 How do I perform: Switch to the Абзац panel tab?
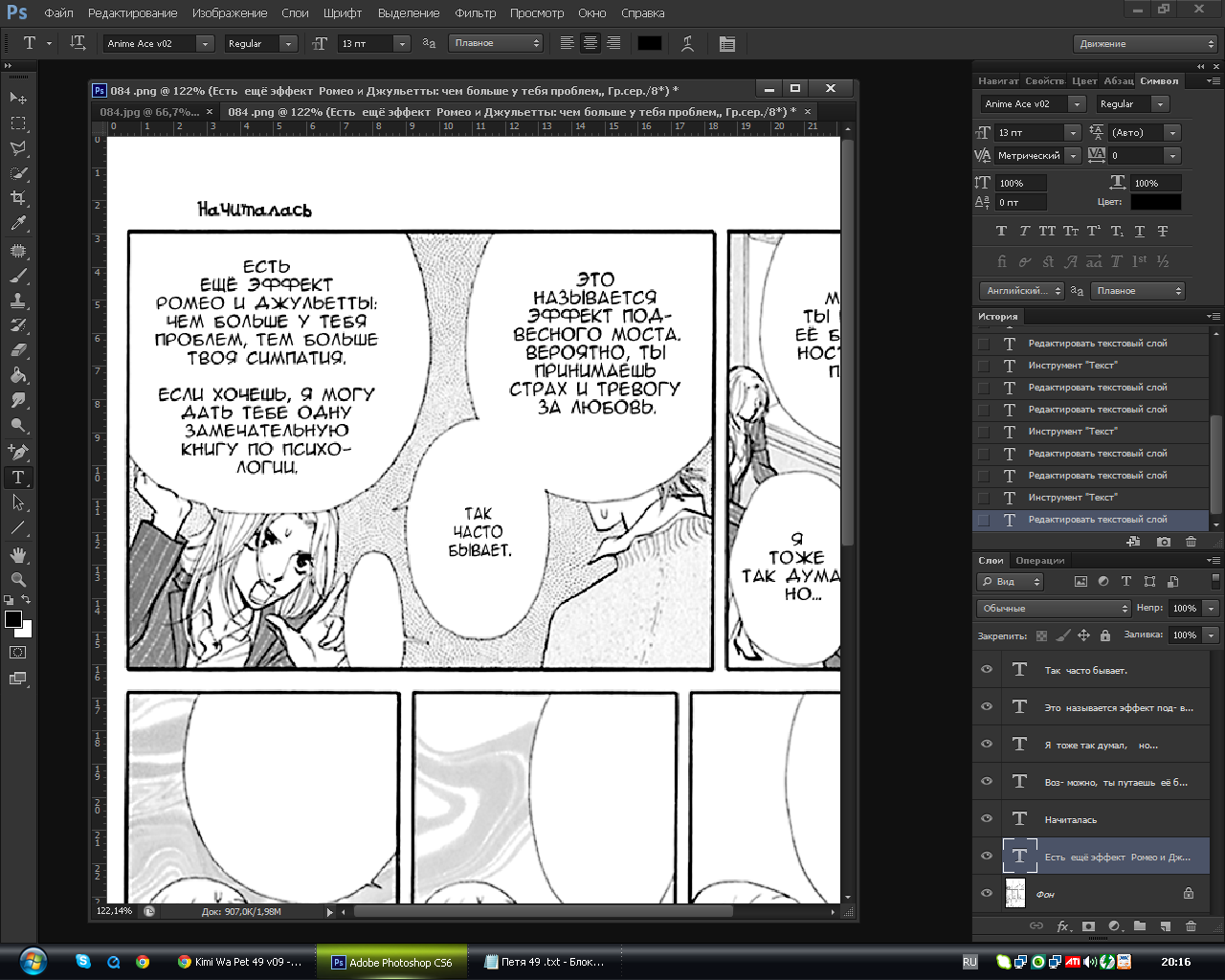click(1118, 81)
